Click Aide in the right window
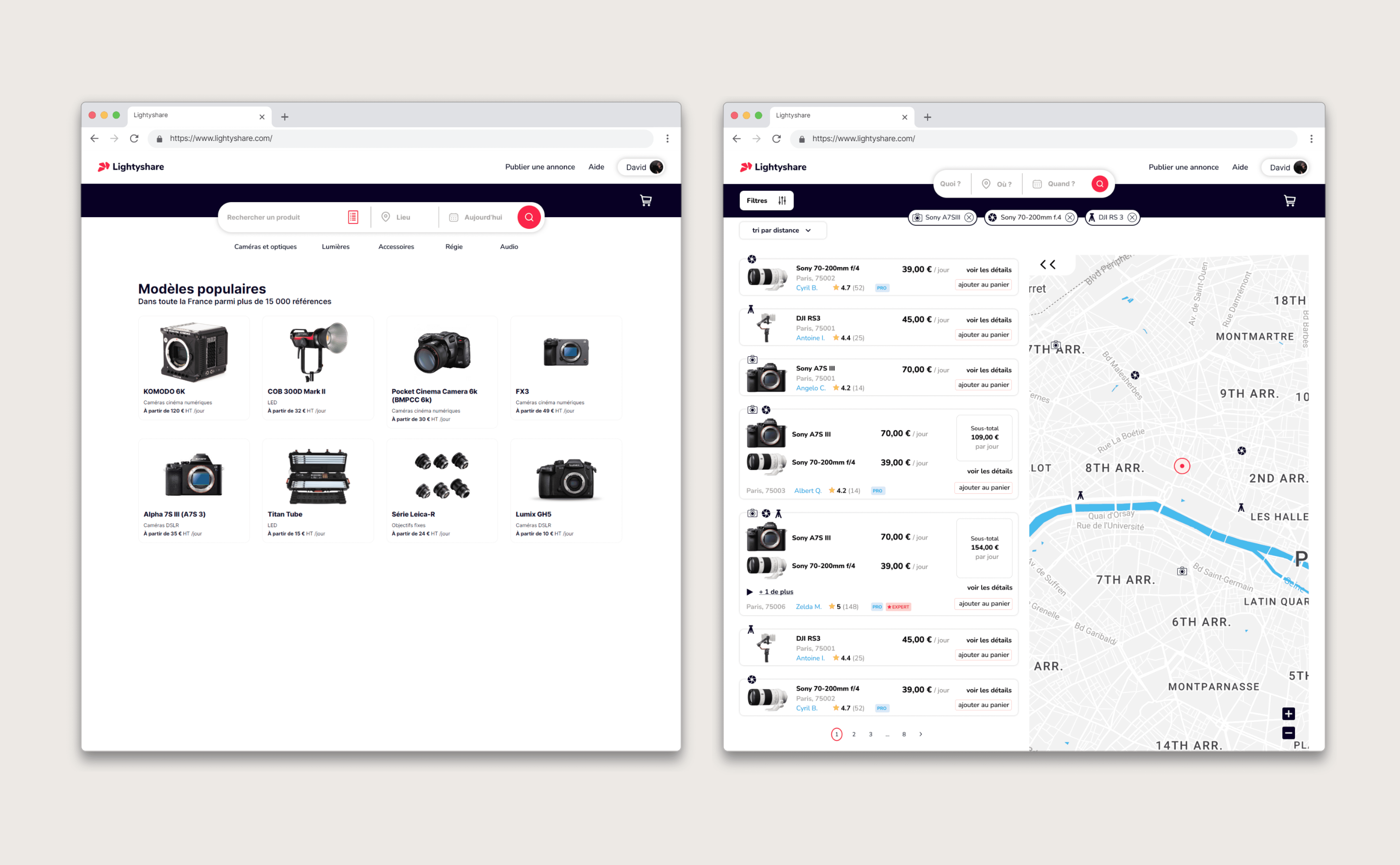 coord(1239,167)
